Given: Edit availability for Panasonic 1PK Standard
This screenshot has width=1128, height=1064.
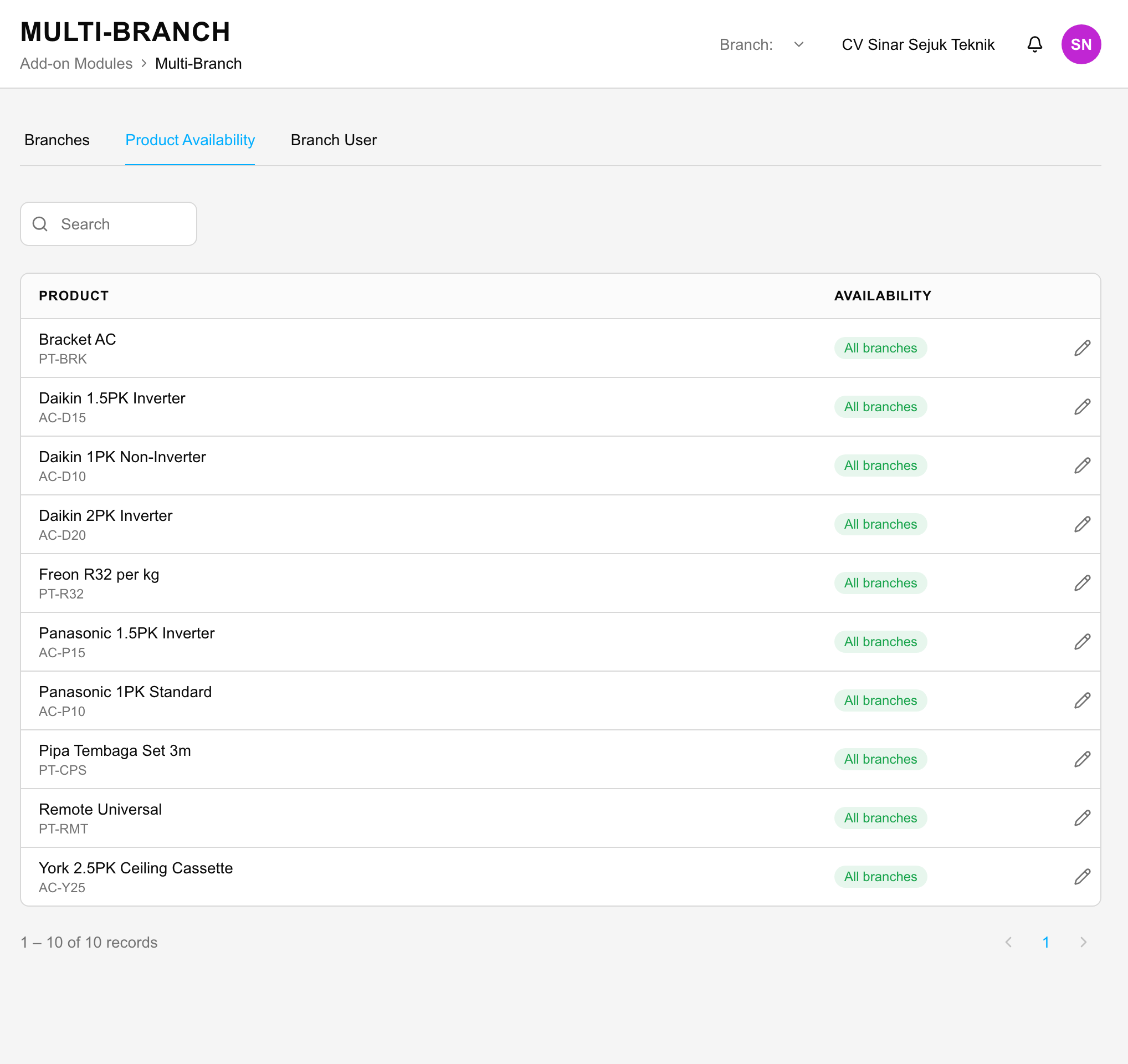Looking at the screenshot, I should tap(1082, 700).
